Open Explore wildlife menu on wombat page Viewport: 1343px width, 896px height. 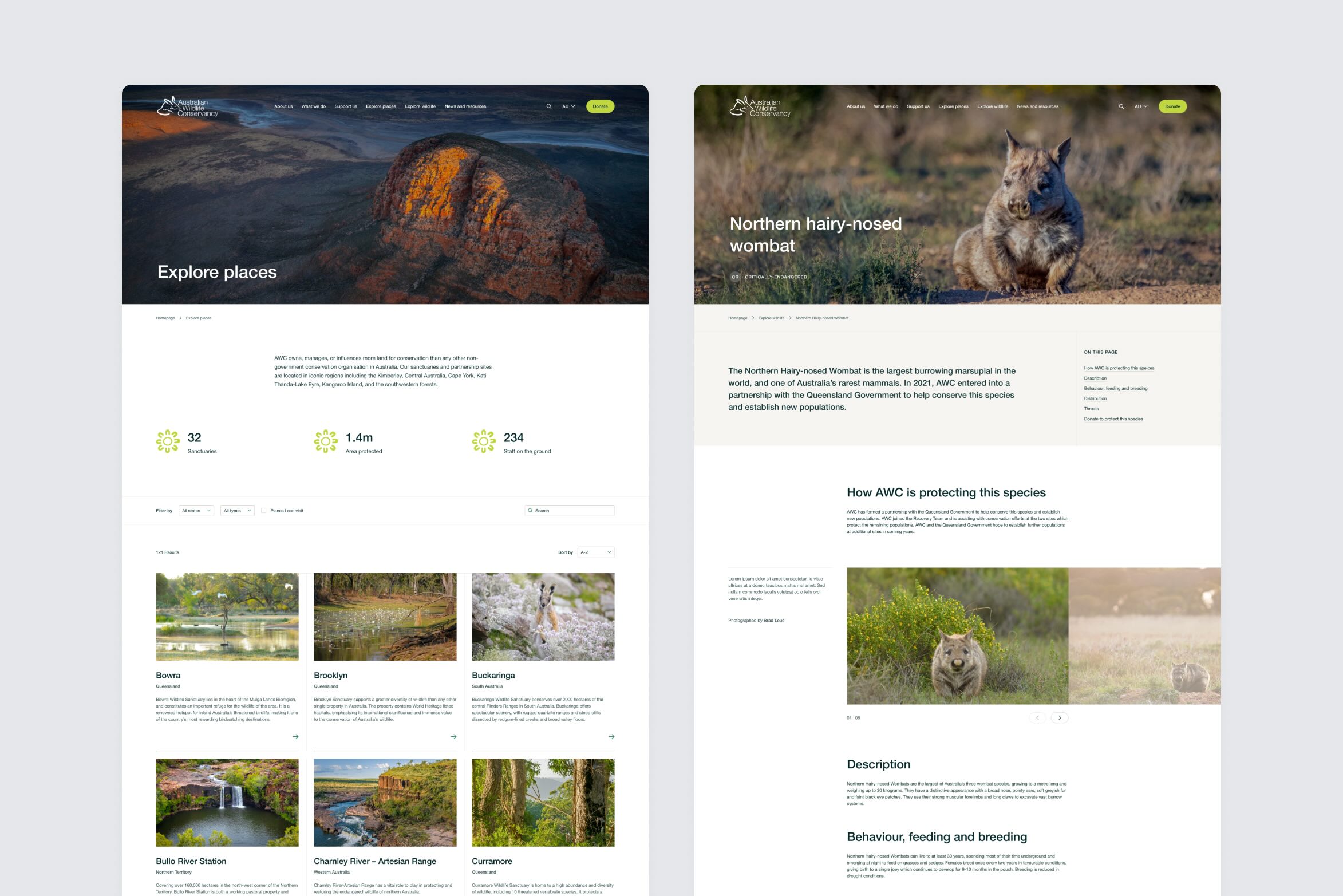[x=993, y=106]
